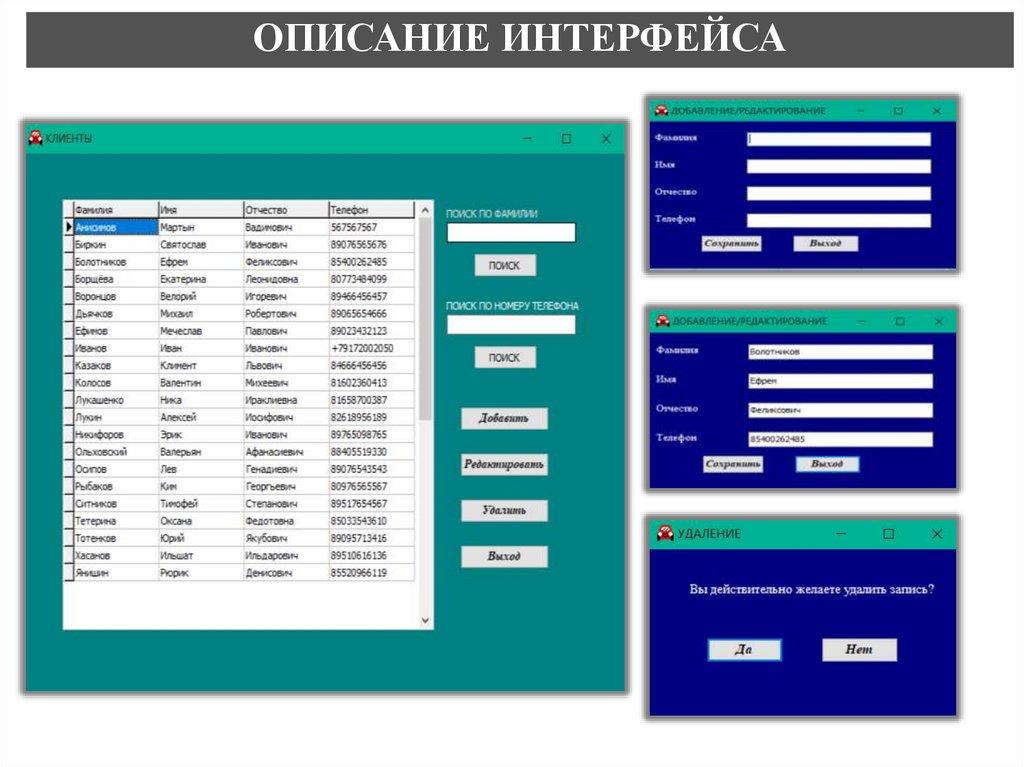Click the ПОИСК ПО ФАМИЛИИ input field
Screen dimensions: 1024x767
click(511, 233)
